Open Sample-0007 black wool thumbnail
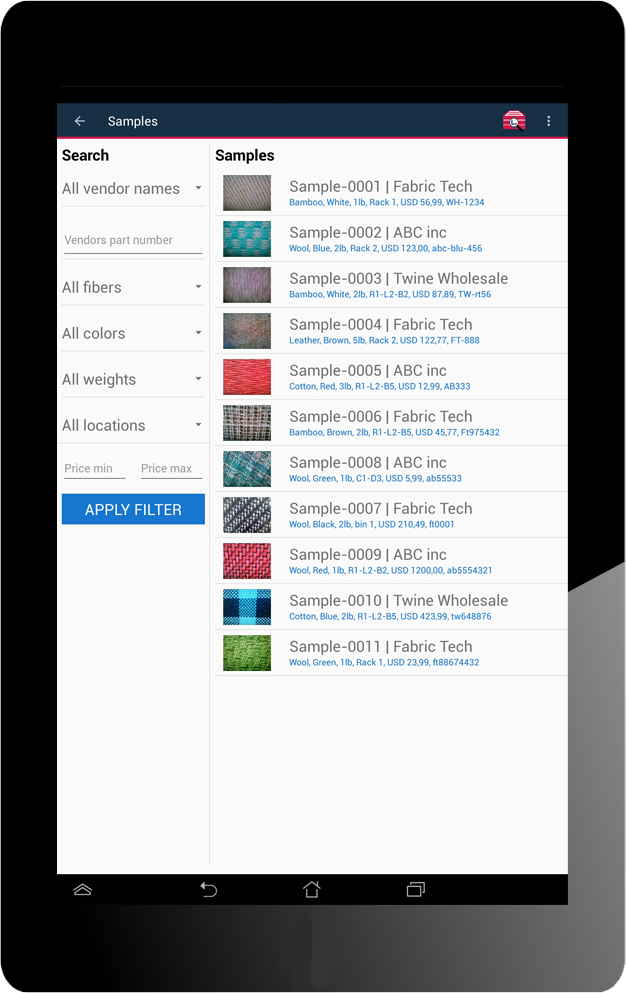This screenshot has width=626, height=993. coord(247,515)
